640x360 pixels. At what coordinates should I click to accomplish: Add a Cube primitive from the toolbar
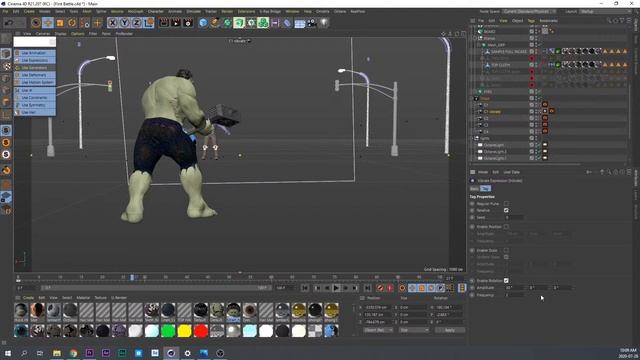click(x=203, y=23)
